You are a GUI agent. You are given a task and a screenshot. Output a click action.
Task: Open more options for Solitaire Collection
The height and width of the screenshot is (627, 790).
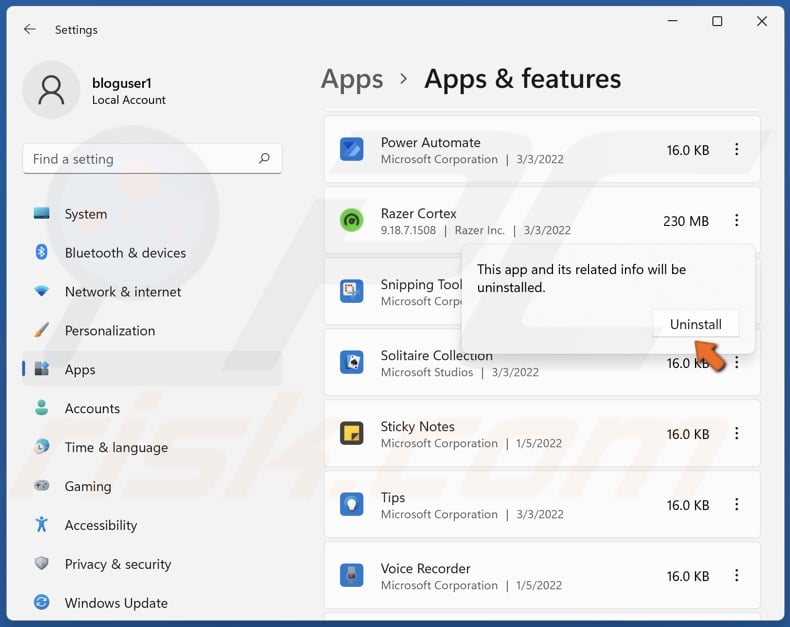tap(737, 362)
